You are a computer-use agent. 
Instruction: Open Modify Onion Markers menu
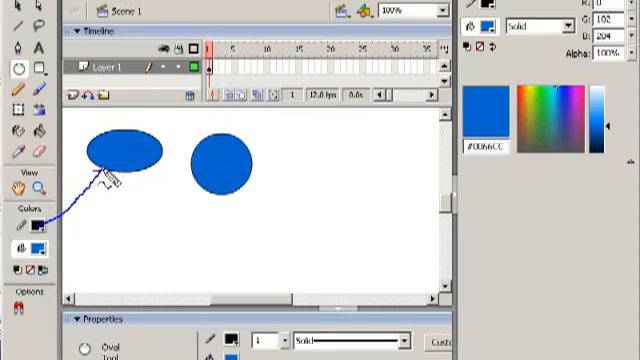point(273,95)
